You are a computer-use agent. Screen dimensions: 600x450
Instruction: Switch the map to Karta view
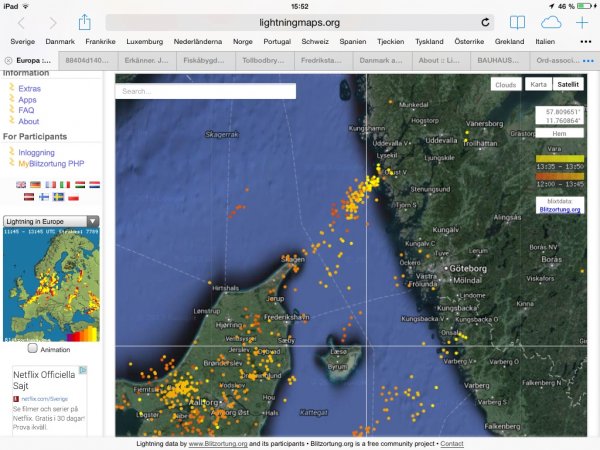tap(539, 85)
